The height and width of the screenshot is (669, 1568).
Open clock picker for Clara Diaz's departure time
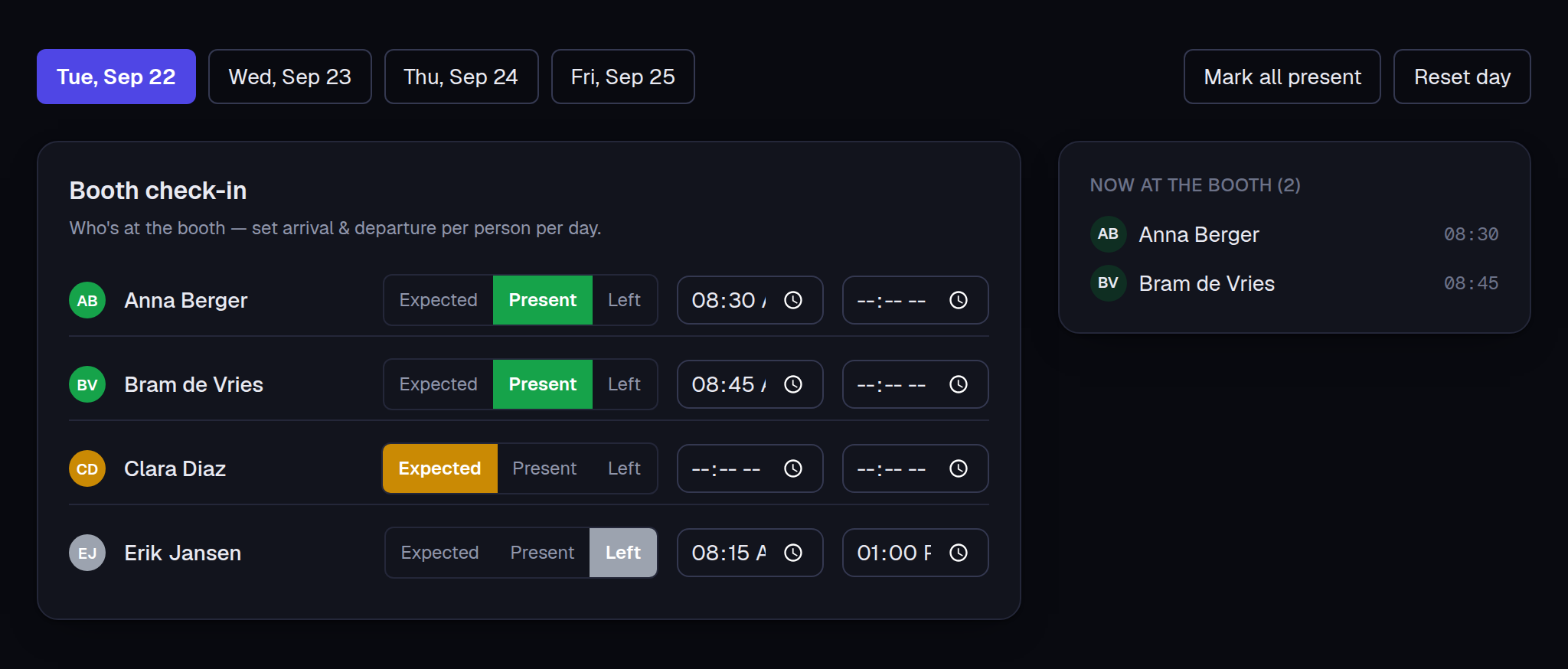click(959, 468)
